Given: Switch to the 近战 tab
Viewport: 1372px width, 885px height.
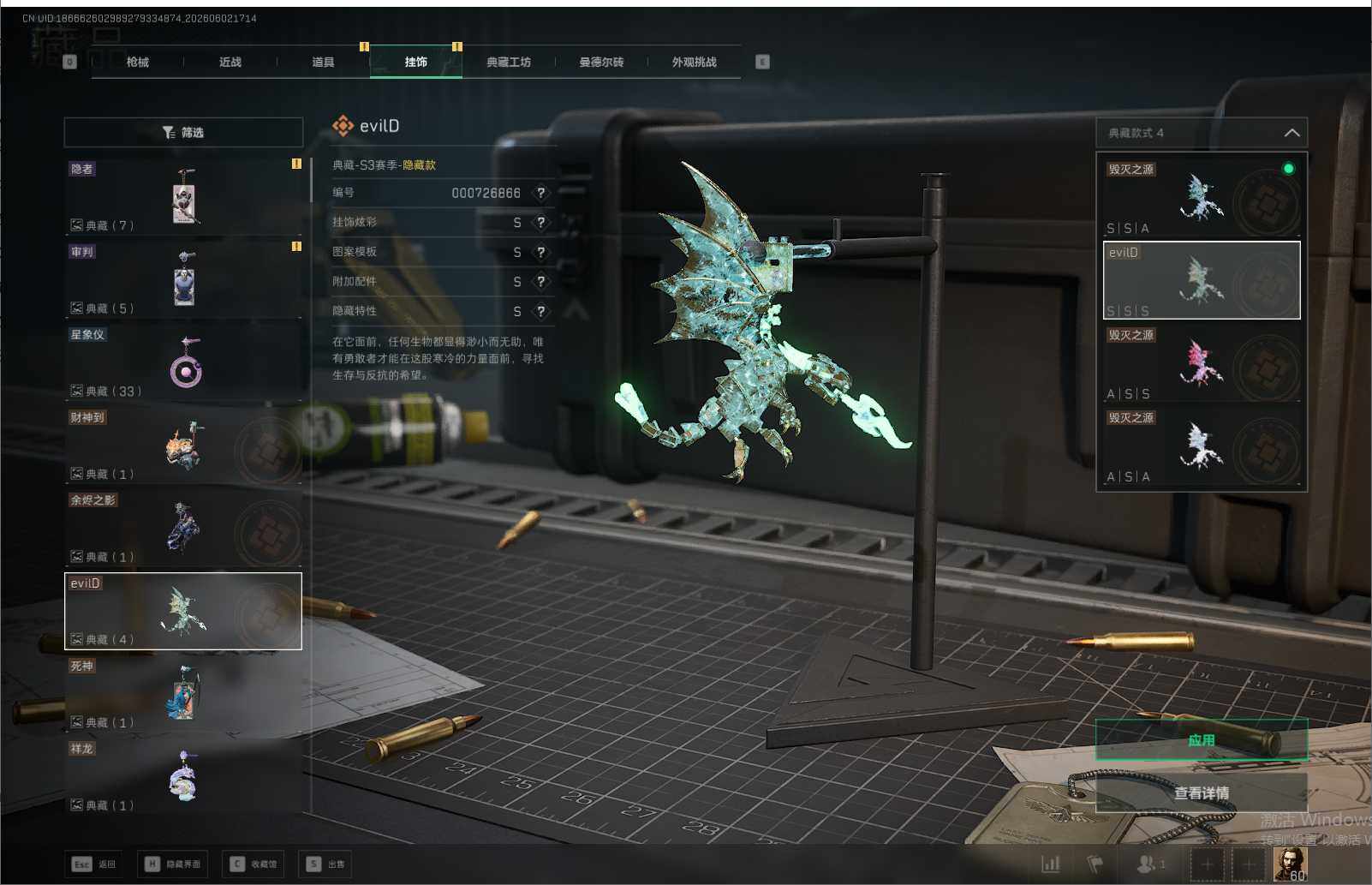Looking at the screenshot, I should pos(230,62).
